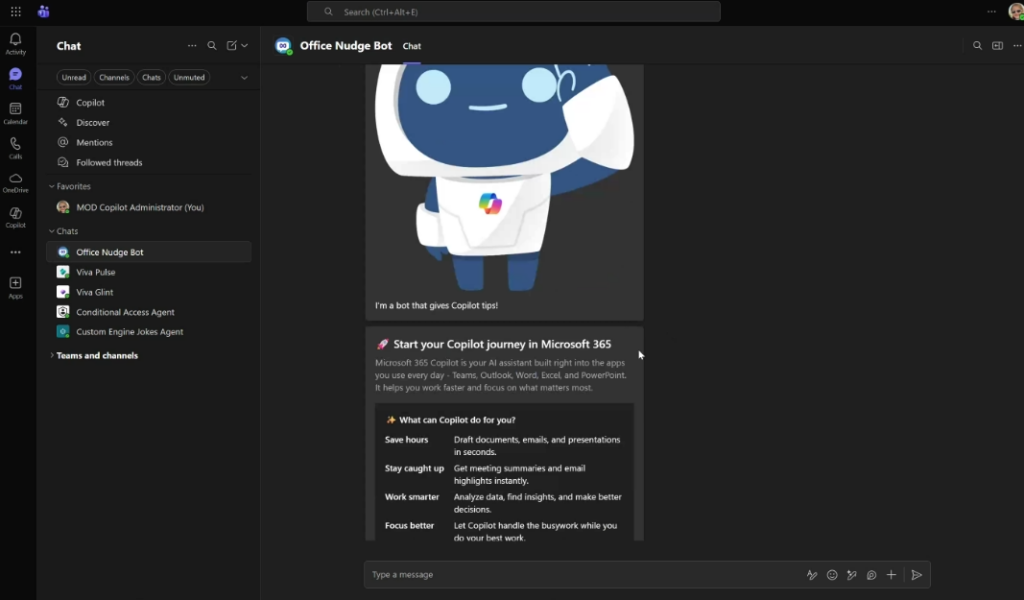Image resolution: width=1024 pixels, height=600 pixels.
Task: Open Followed threads in chat list
Action: (x=109, y=162)
